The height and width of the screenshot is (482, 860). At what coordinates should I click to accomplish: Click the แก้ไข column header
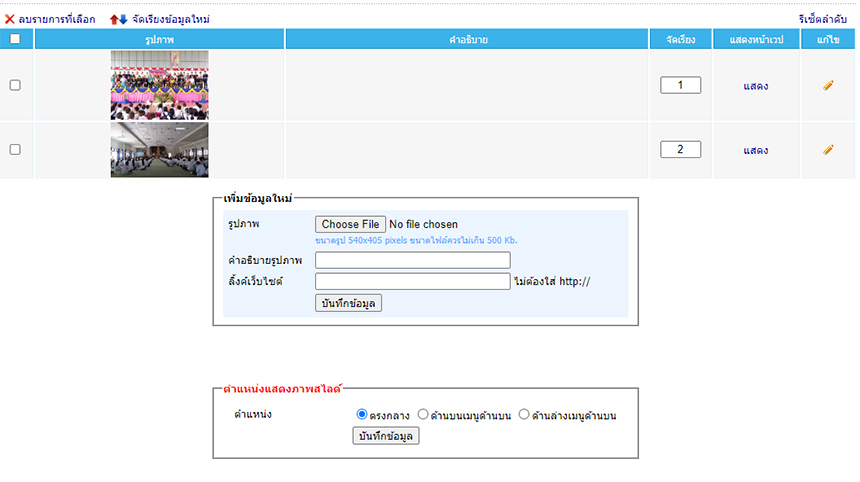tap(828, 39)
